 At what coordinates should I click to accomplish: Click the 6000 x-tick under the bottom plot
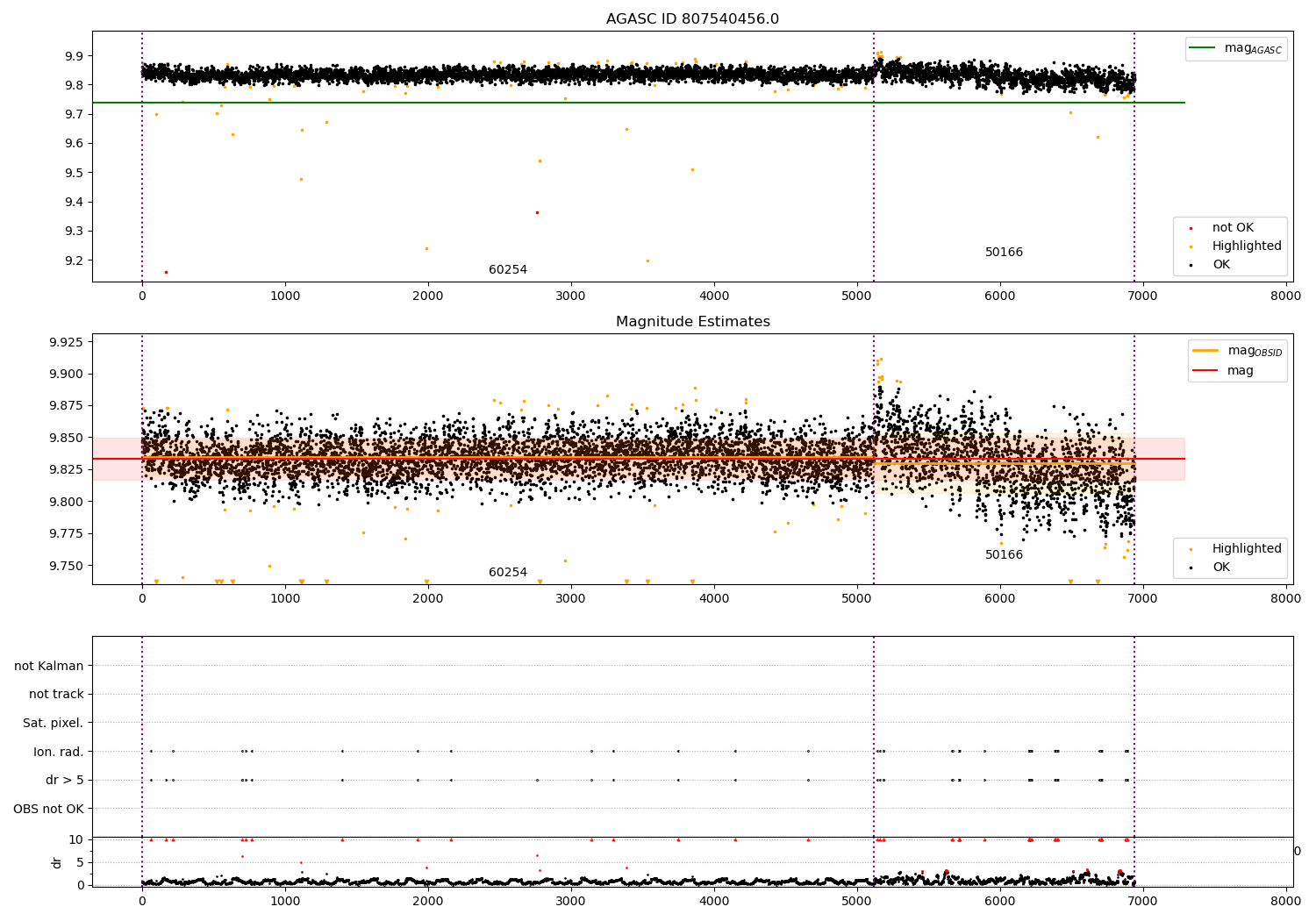[x=1000, y=901]
